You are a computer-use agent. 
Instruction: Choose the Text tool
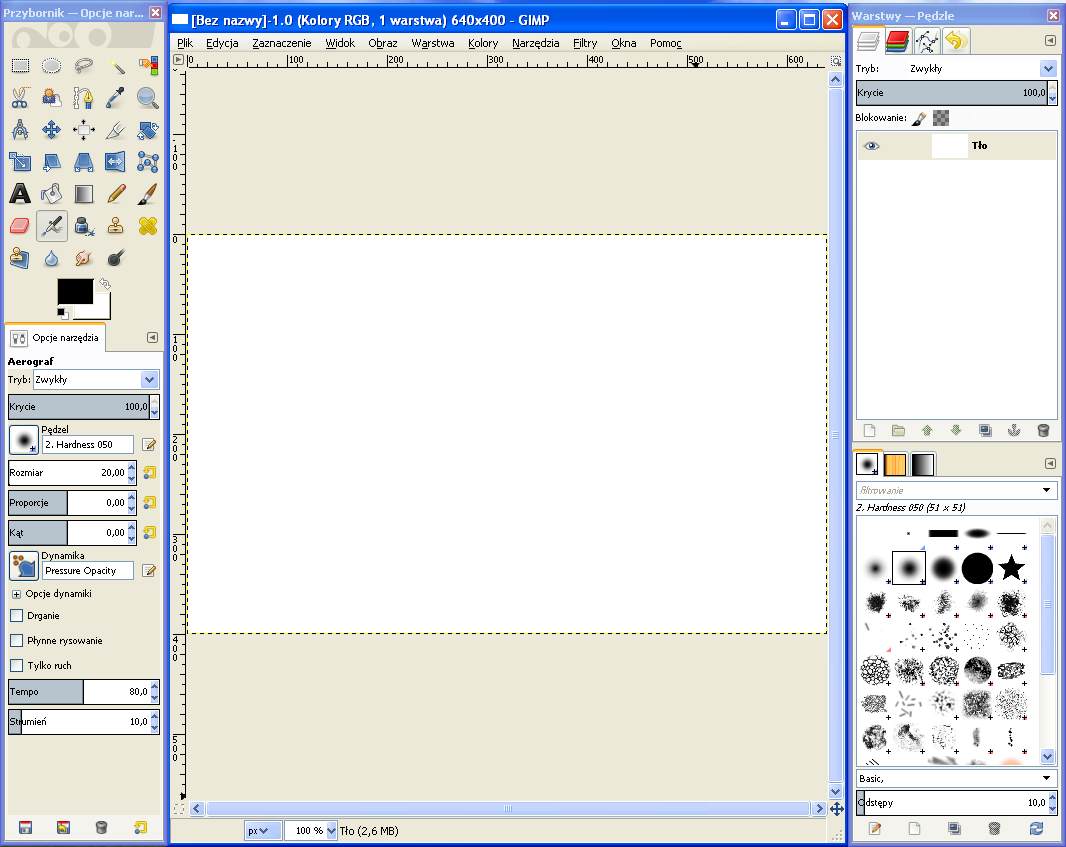20,194
